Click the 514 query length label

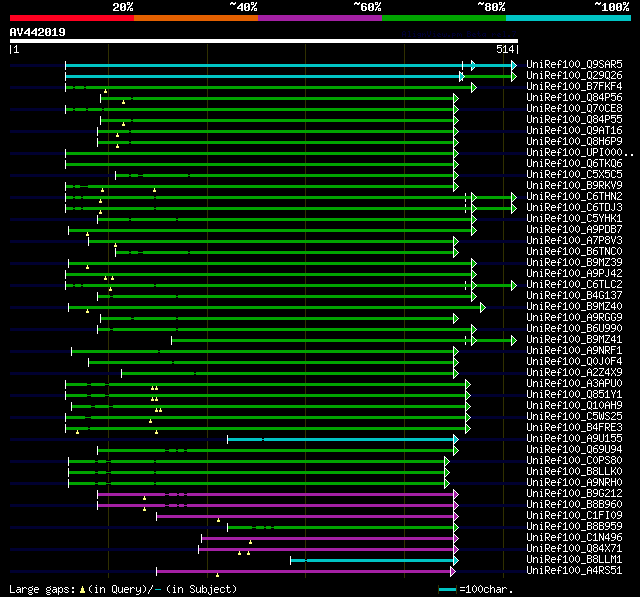pos(505,49)
